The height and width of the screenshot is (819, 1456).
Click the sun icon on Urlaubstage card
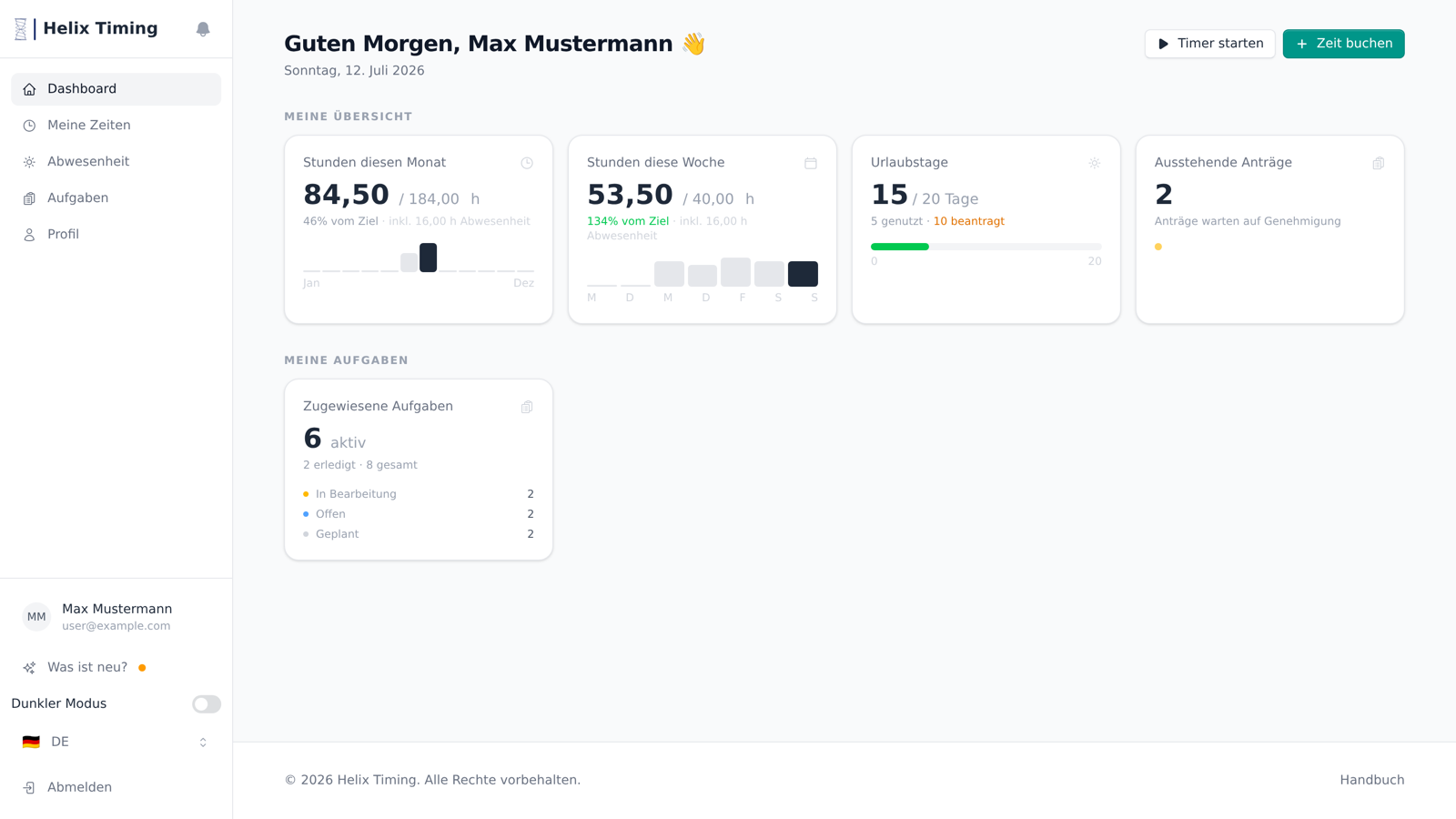[x=1095, y=163]
